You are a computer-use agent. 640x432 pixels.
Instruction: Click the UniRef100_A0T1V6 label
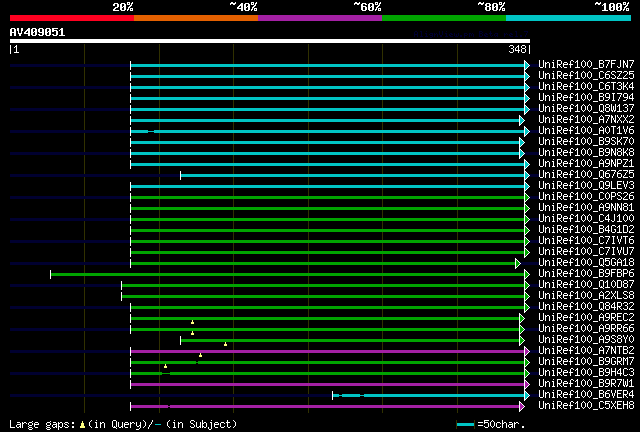click(586, 131)
